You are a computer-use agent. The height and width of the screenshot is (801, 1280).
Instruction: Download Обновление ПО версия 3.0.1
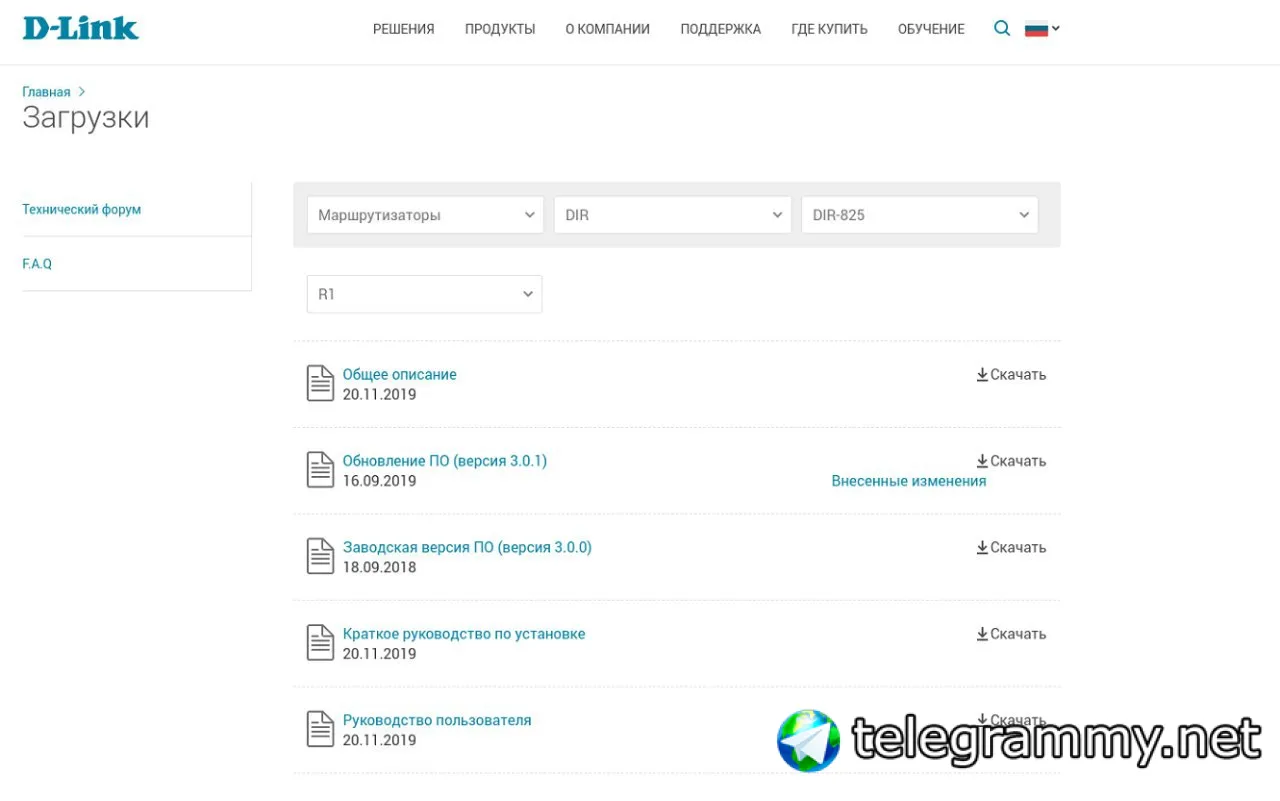click(x=1011, y=461)
